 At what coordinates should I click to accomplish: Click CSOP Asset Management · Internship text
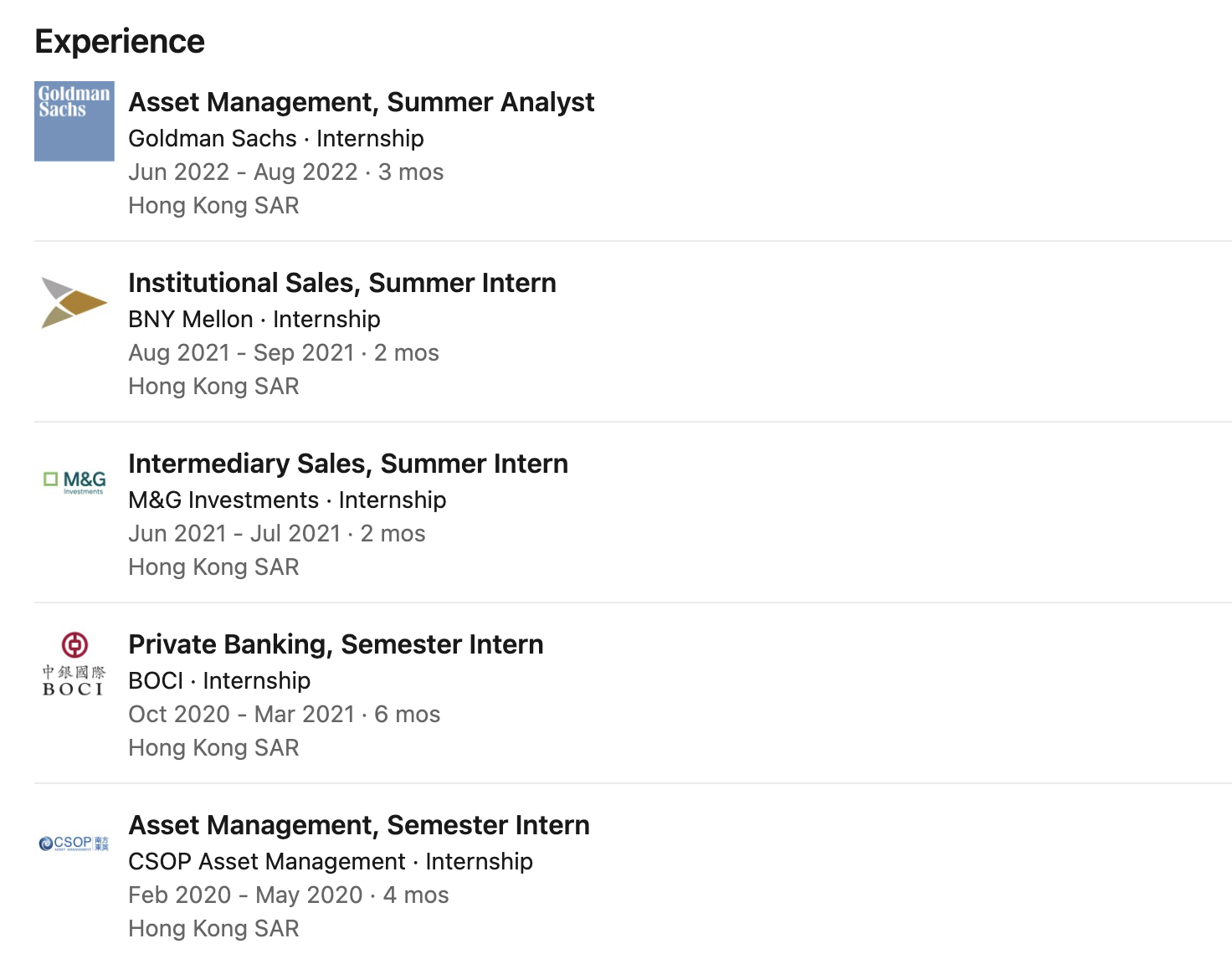tap(330, 861)
